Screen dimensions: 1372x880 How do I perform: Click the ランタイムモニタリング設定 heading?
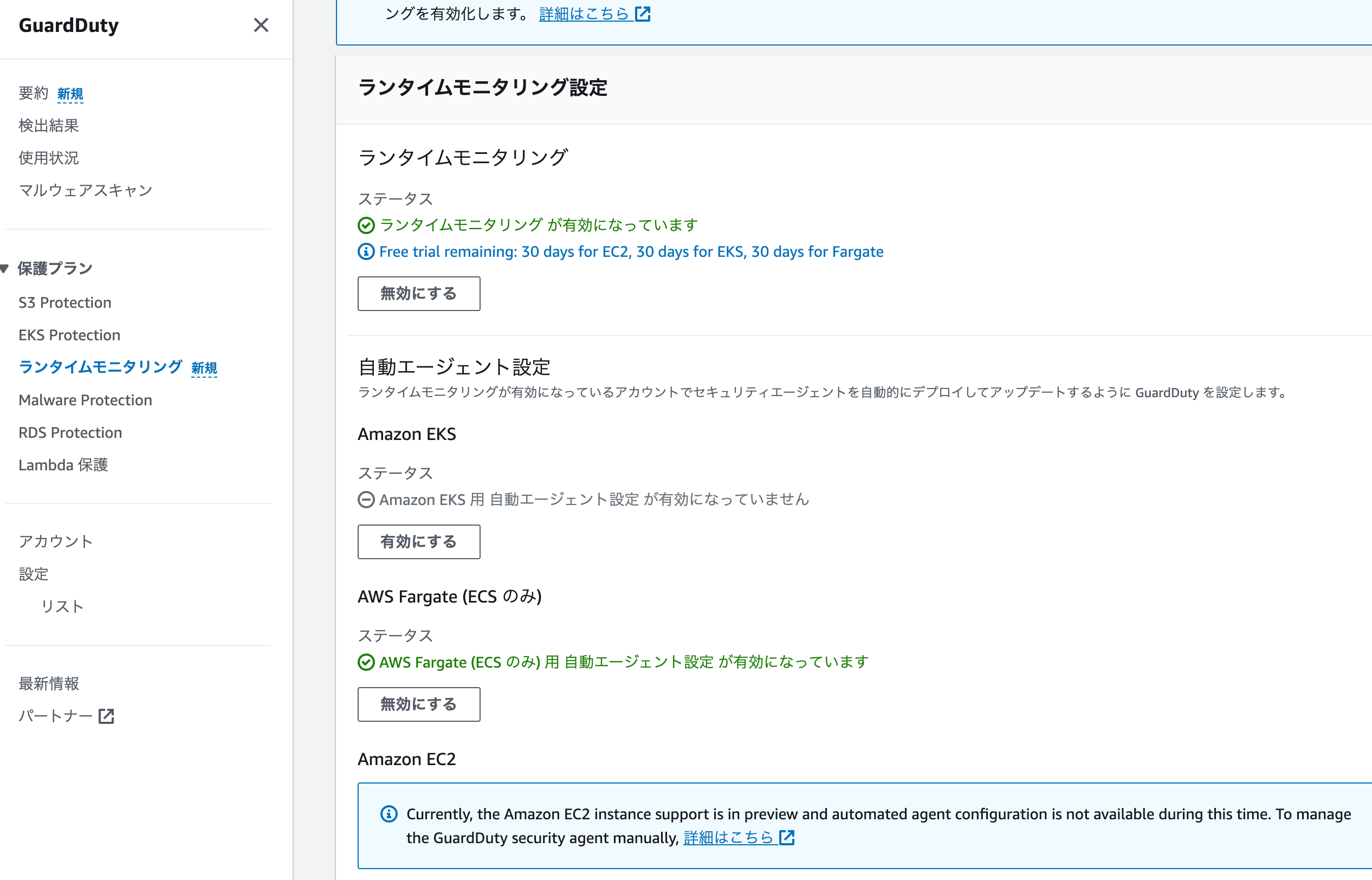483,87
